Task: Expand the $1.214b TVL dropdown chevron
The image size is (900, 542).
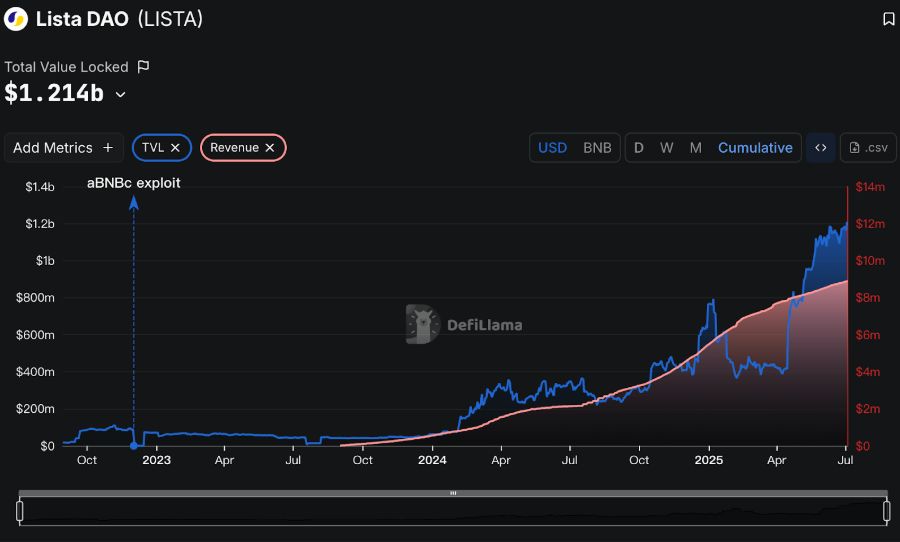Action: coord(121,95)
